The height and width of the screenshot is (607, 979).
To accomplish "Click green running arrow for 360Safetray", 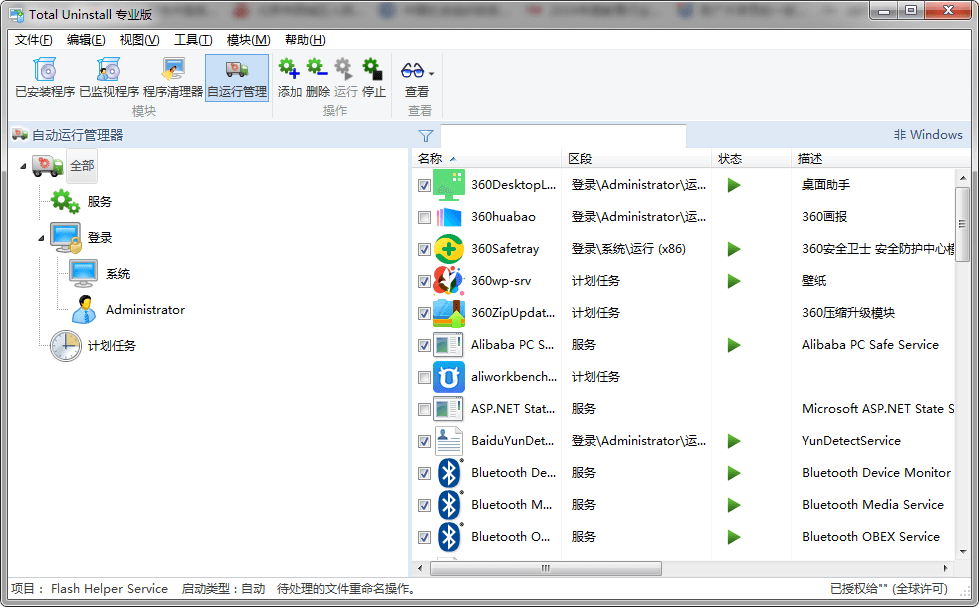I will (734, 249).
